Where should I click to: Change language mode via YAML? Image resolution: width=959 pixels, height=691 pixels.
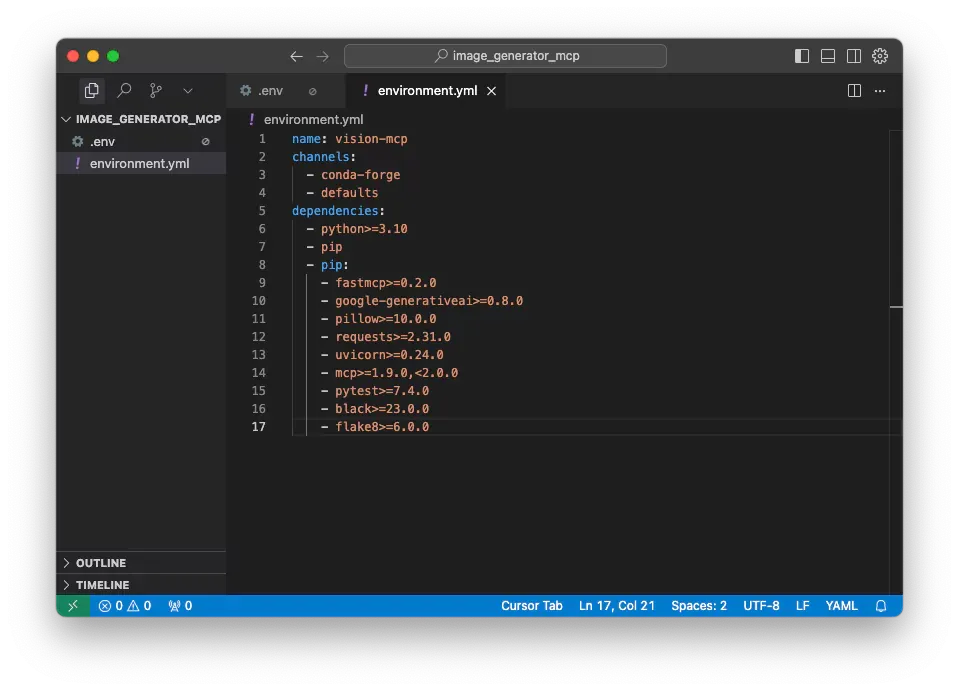(841, 605)
